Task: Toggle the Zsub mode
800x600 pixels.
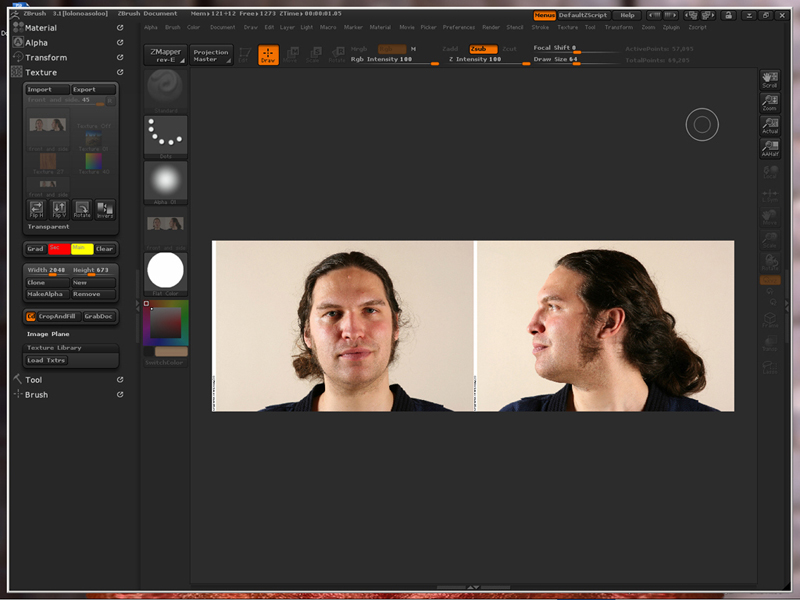Action: (483, 48)
